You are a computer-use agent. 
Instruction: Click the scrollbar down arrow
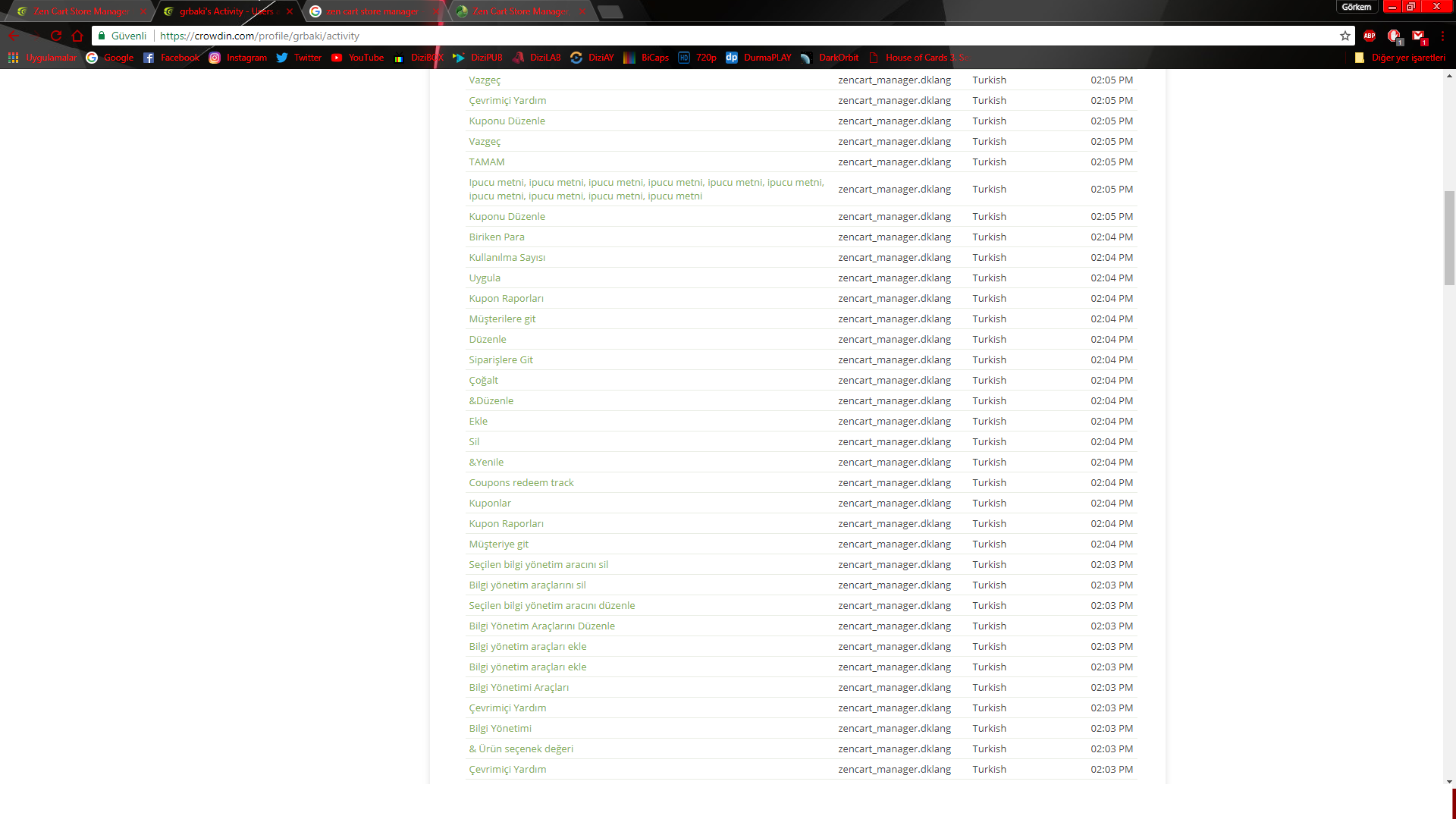click(1449, 781)
